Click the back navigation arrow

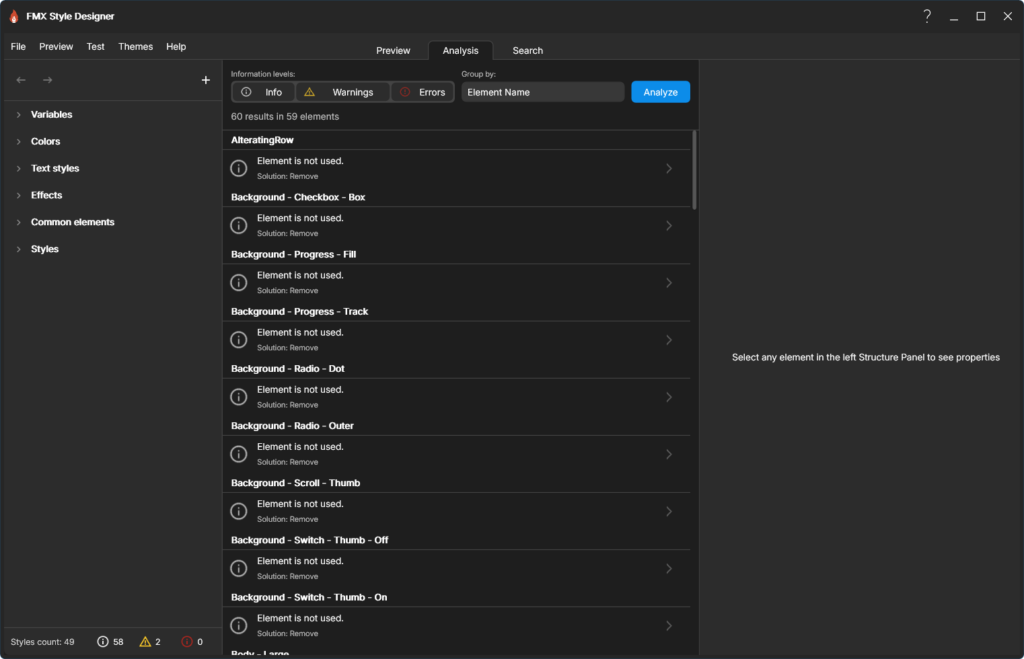(x=21, y=80)
